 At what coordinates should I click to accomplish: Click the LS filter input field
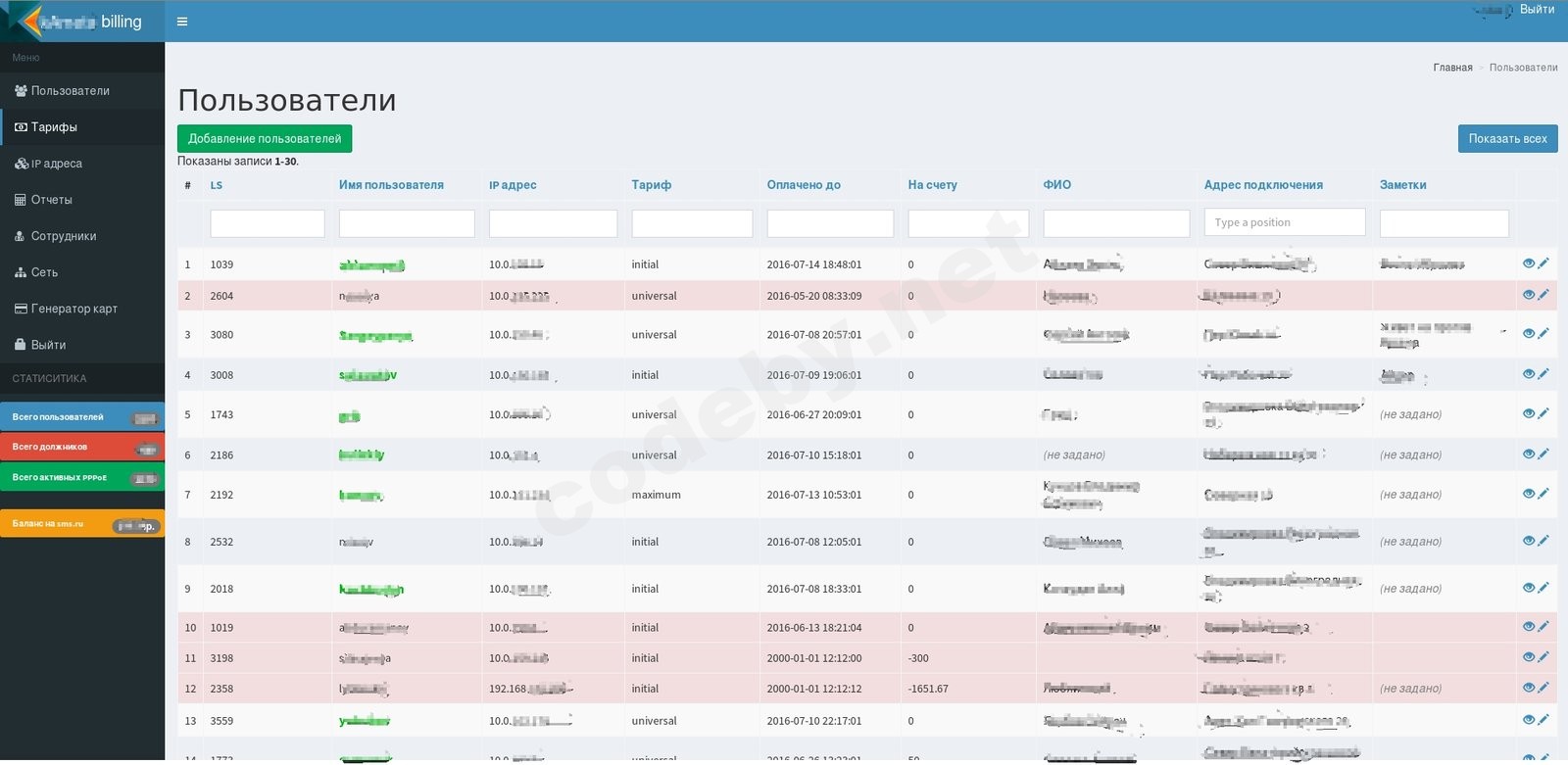click(267, 223)
